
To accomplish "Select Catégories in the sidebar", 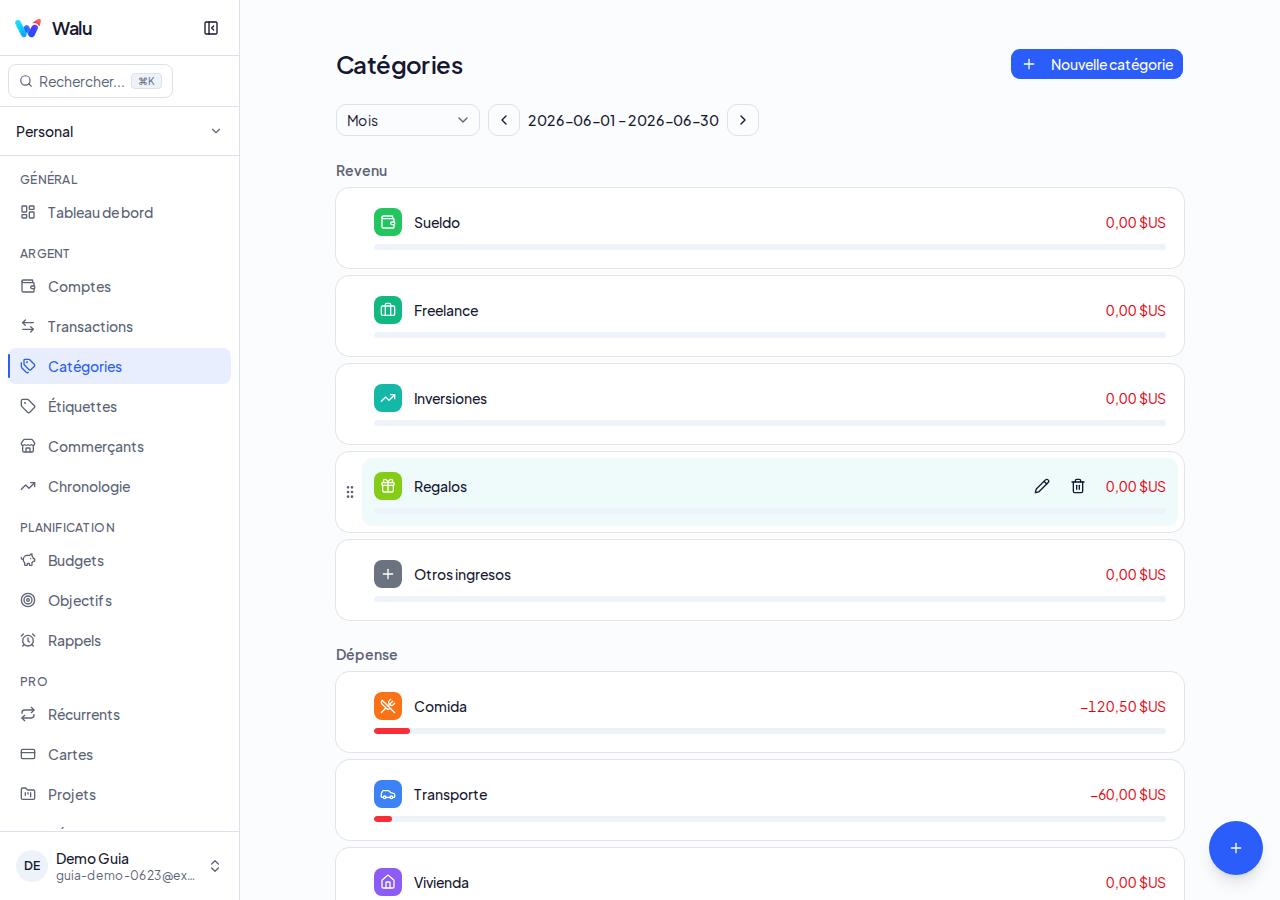I will click(119, 366).
